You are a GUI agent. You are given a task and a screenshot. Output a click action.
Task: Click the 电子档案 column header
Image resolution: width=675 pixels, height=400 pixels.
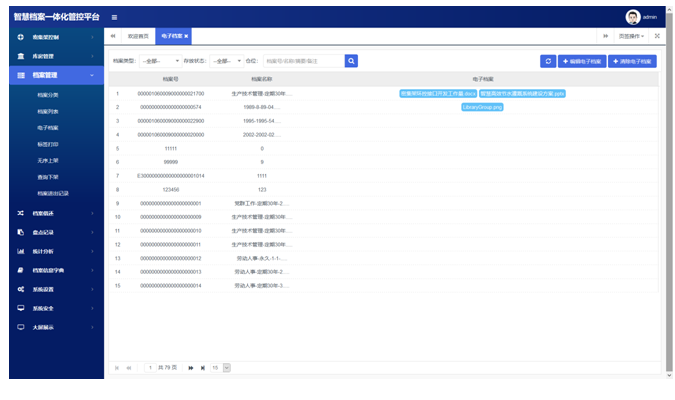pyautogui.click(x=483, y=79)
